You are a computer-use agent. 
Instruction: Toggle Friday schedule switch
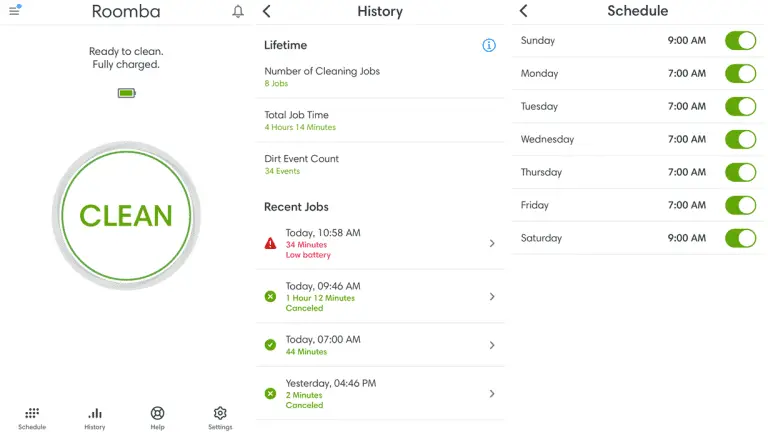click(x=741, y=205)
